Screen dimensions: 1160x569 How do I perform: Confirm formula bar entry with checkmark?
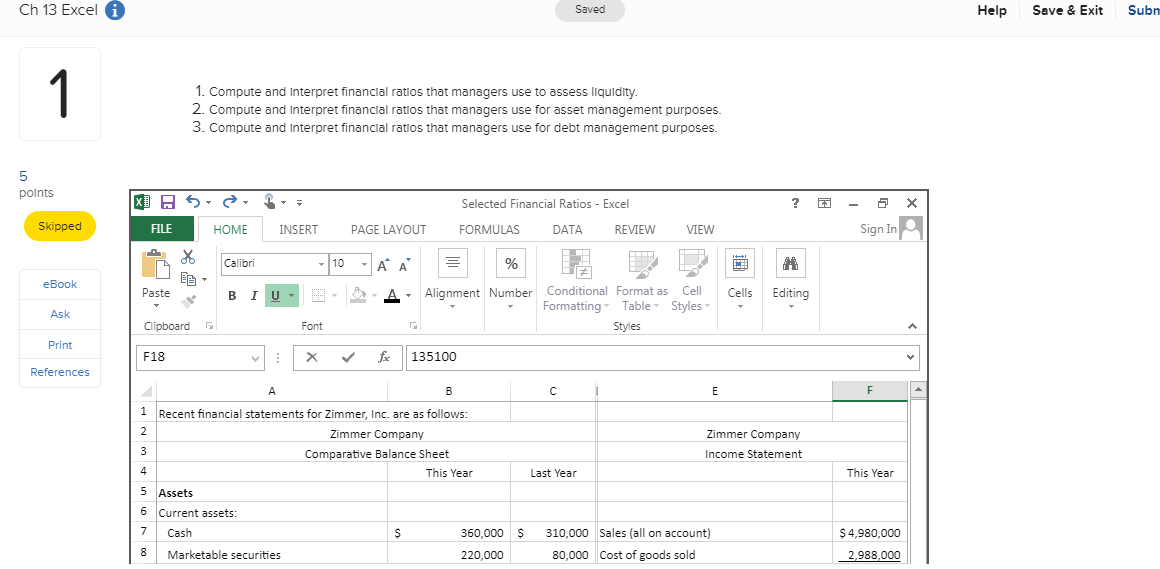coord(348,357)
